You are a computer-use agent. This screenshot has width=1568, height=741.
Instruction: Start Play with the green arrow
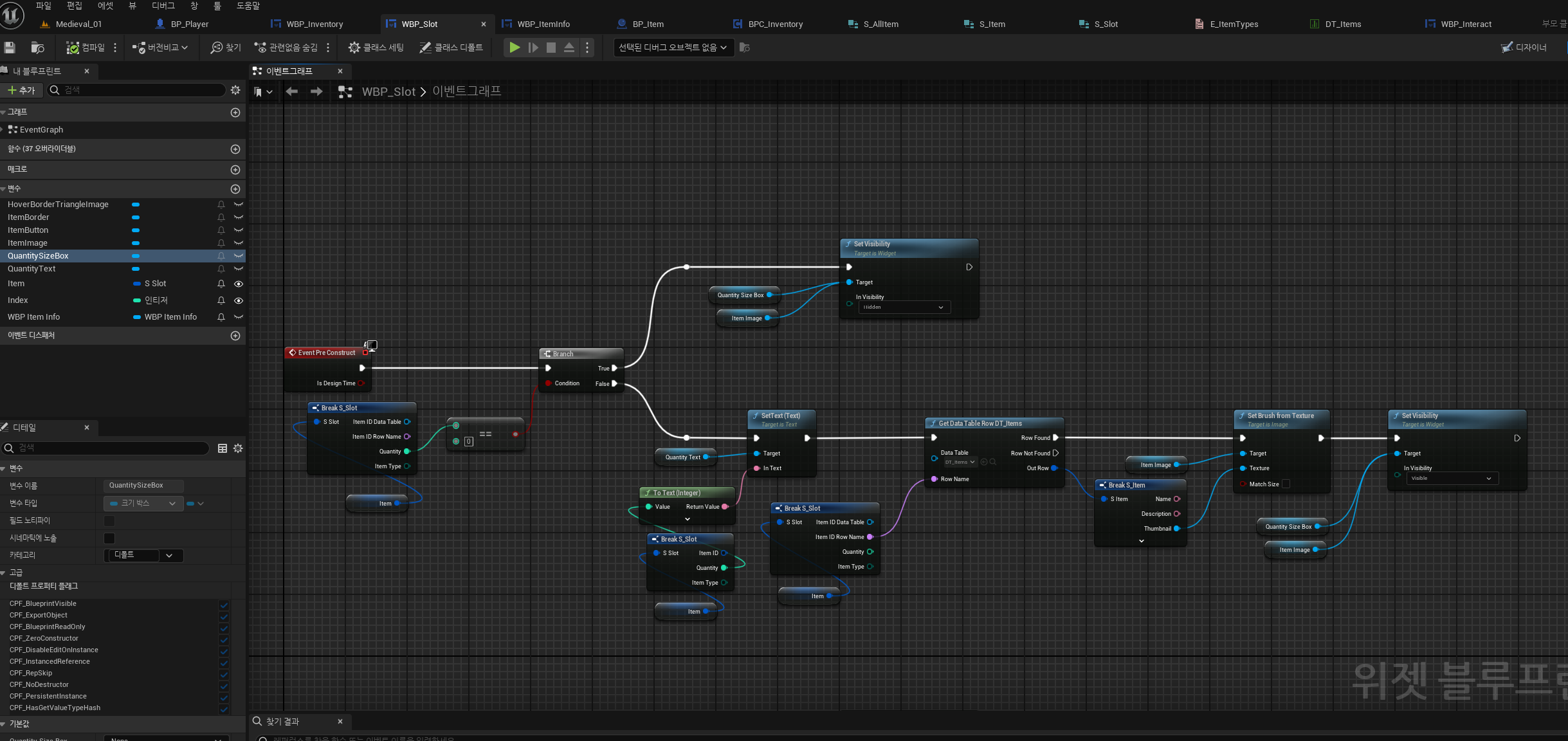515,47
